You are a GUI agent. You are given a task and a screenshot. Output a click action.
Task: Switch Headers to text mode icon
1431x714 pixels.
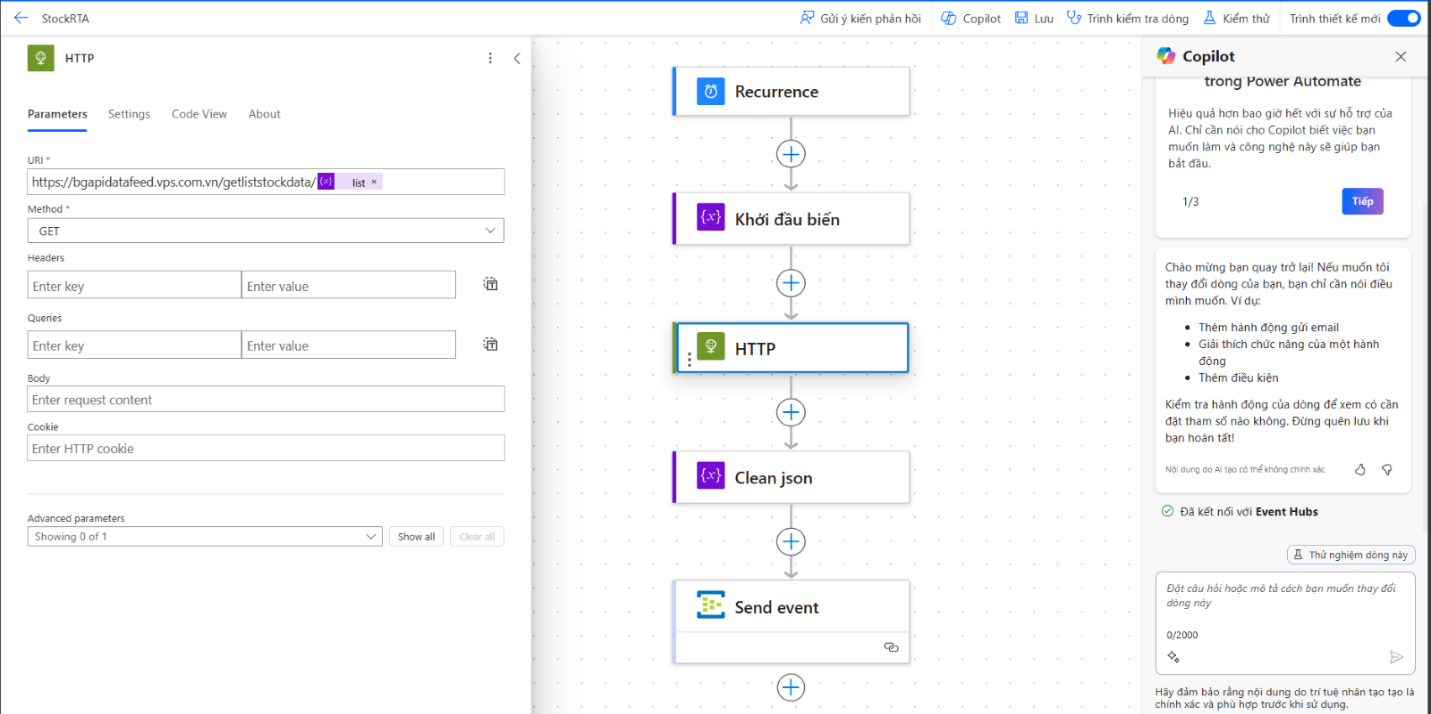pyautogui.click(x=491, y=285)
